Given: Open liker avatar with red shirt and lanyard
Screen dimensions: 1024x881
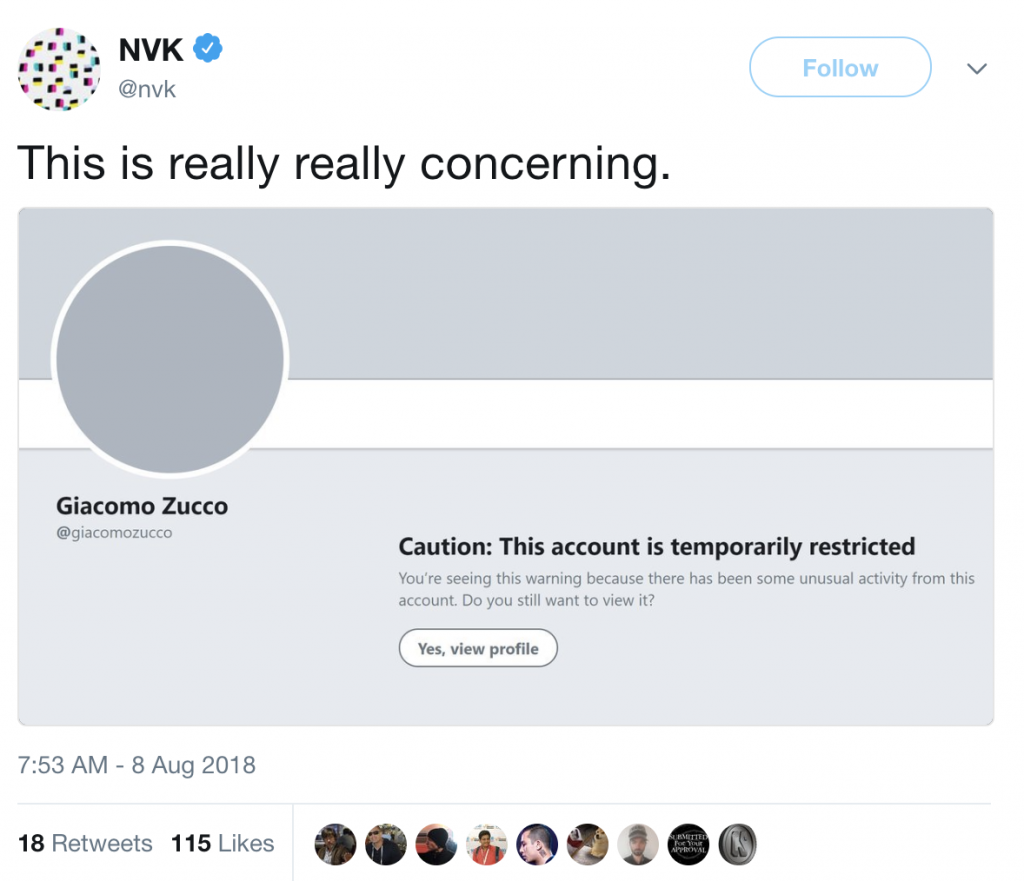Looking at the screenshot, I should (x=486, y=844).
